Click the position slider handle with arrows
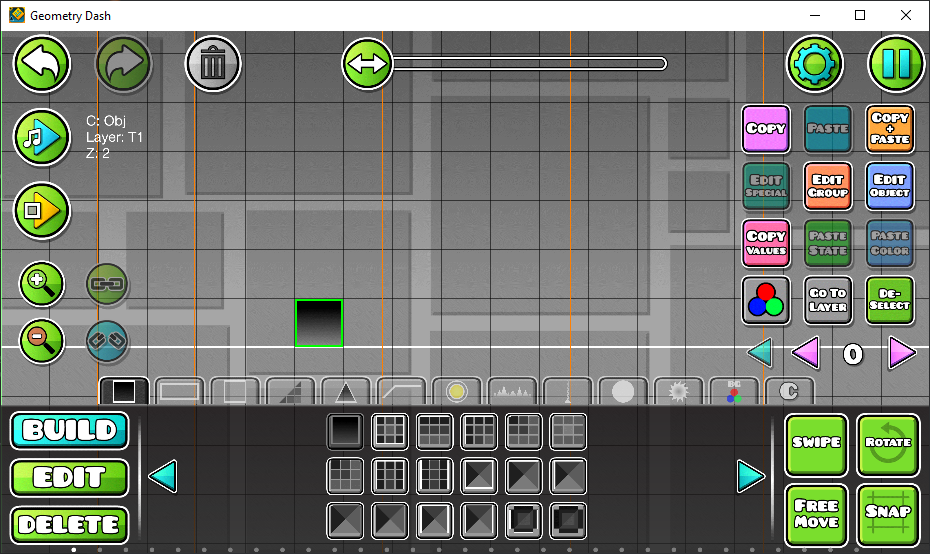 pos(367,63)
